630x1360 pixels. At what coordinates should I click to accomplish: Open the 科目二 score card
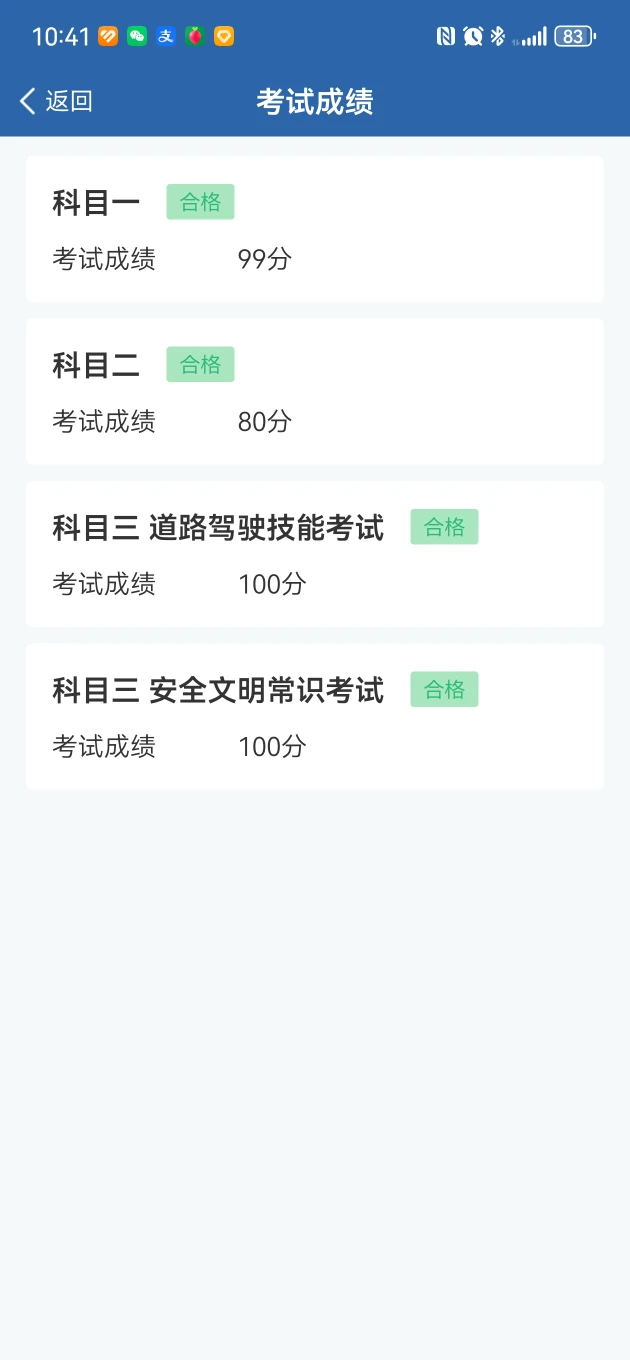pos(314,391)
